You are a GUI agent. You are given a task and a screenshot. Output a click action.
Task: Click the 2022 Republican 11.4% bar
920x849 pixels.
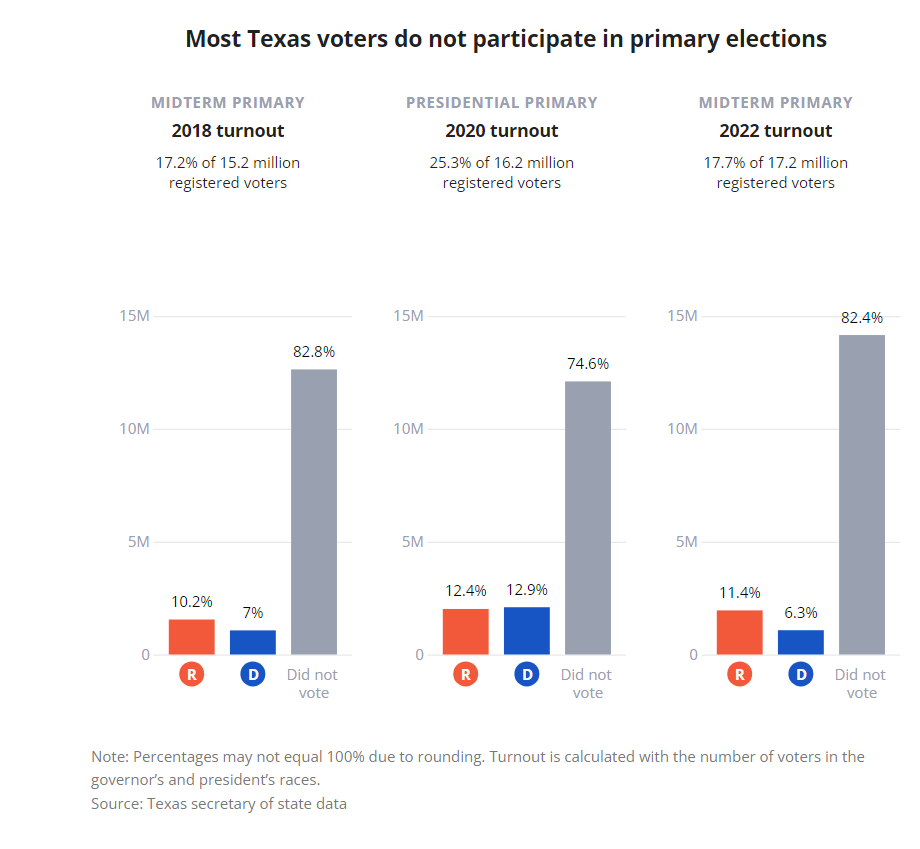[x=740, y=633]
